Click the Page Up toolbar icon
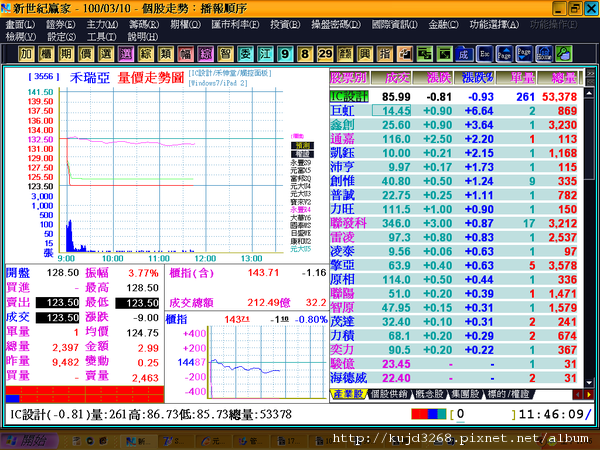The image size is (600, 450). click(x=504, y=54)
